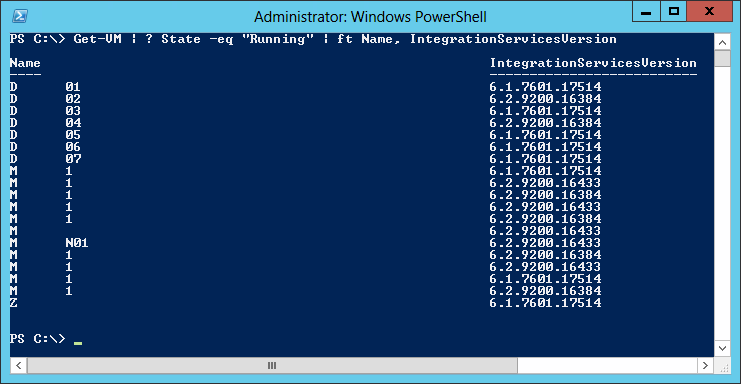Select the VM name ending in 06

click(45, 147)
